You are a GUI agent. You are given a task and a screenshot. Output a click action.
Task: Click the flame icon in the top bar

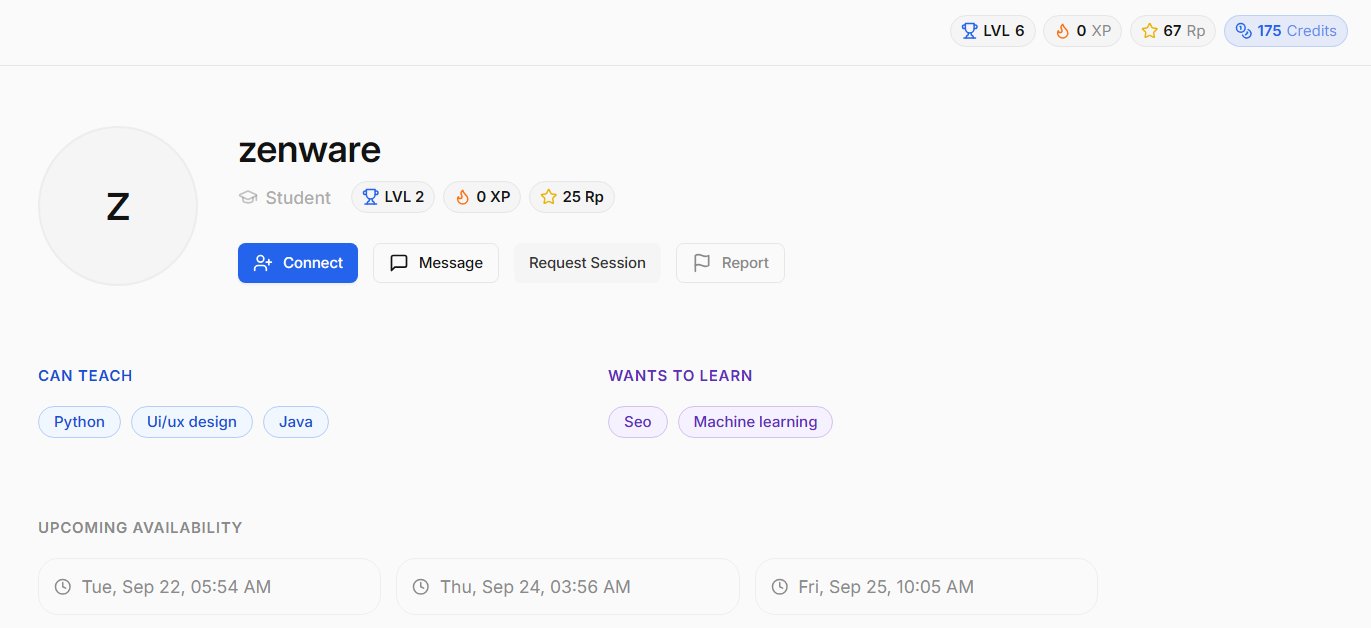tap(1062, 31)
